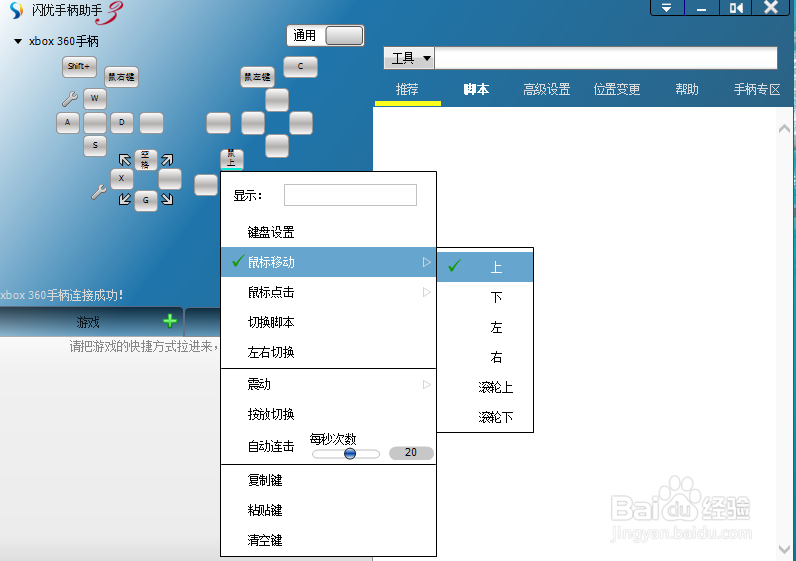The height and width of the screenshot is (561, 796).
Task: Open the 手柄专区 tab
Action: click(757, 90)
